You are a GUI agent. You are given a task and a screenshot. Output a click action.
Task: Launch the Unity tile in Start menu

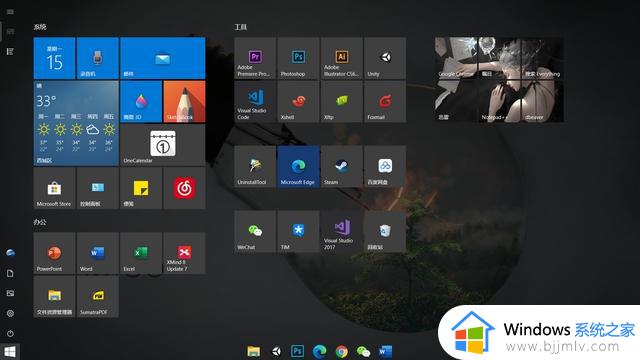385,58
